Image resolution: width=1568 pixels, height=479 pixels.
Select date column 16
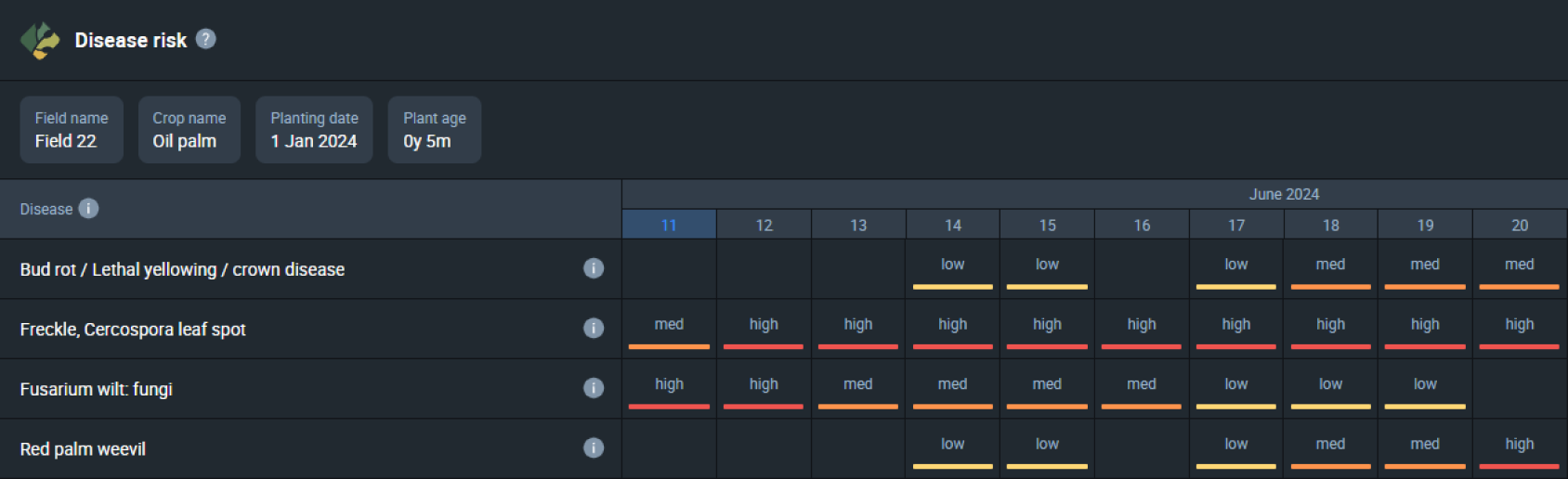[1142, 225]
